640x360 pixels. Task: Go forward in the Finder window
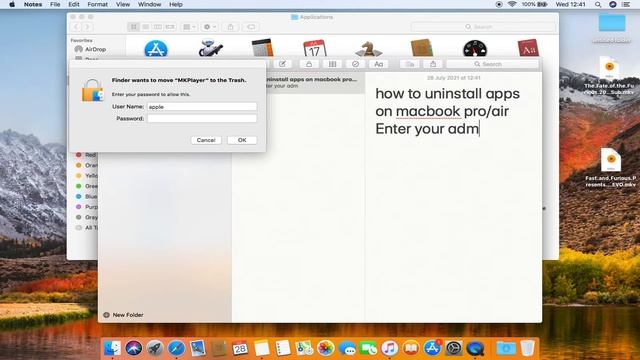(87, 27)
